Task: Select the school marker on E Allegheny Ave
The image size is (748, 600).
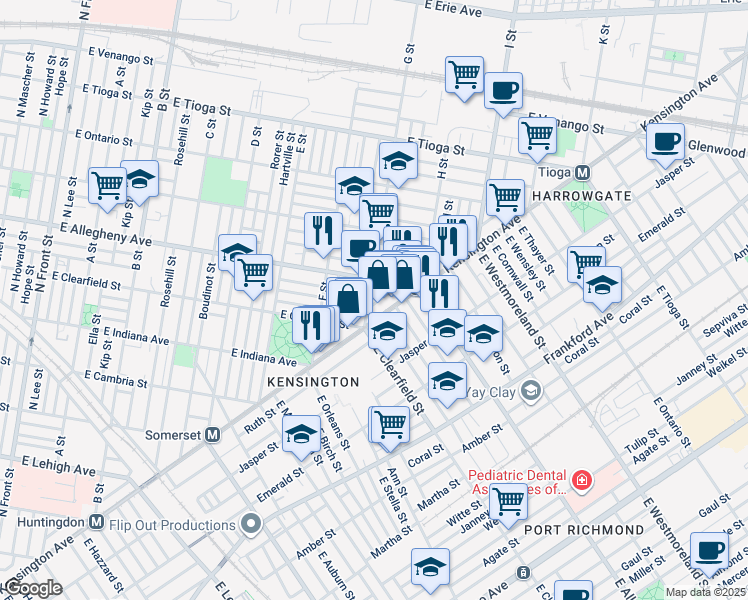Action: pos(237,250)
